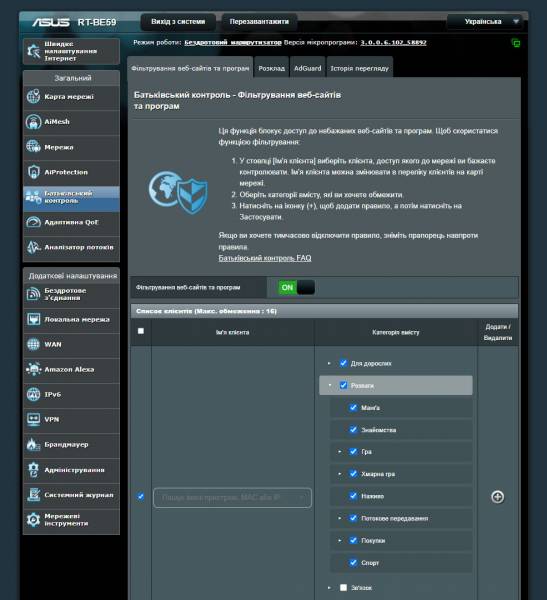The height and width of the screenshot is (600, 547).
Task: Expand the Зв'язок category arrow
Action: point(329,587)
